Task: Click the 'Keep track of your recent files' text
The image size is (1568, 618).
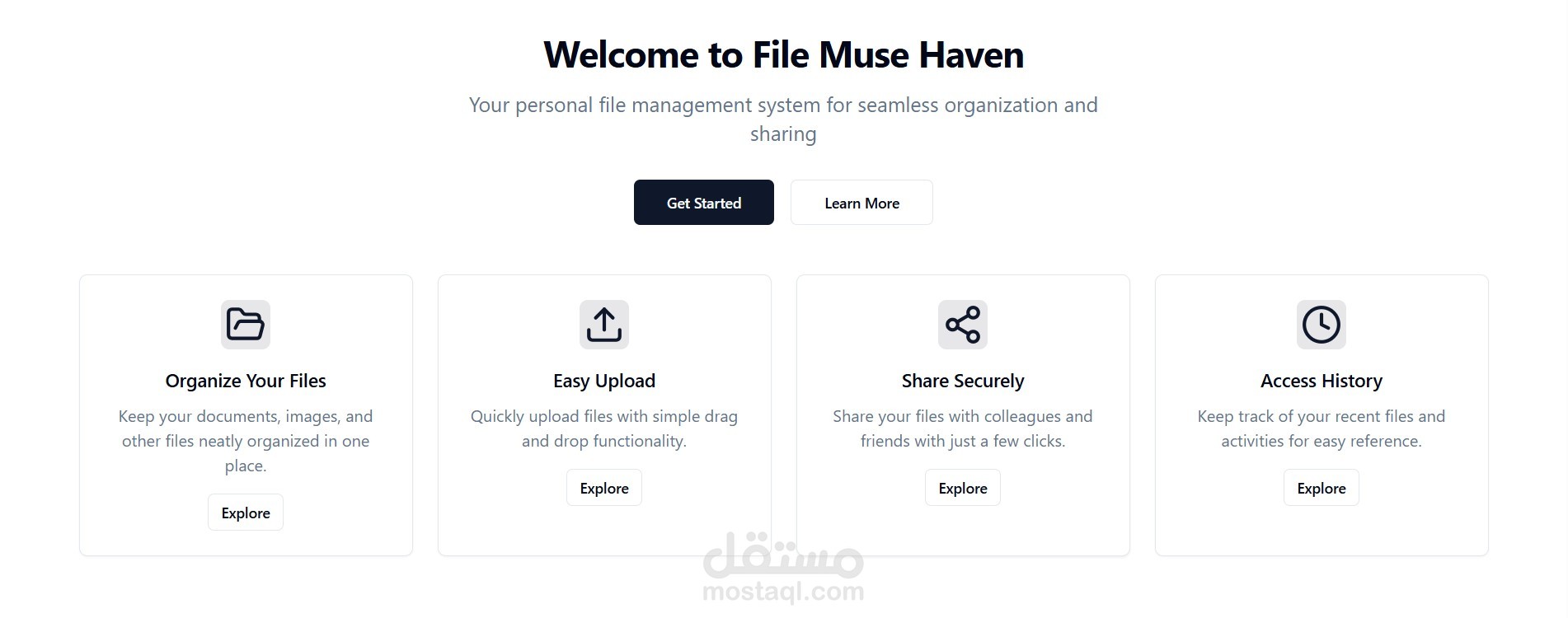Action: point(1322,428)
